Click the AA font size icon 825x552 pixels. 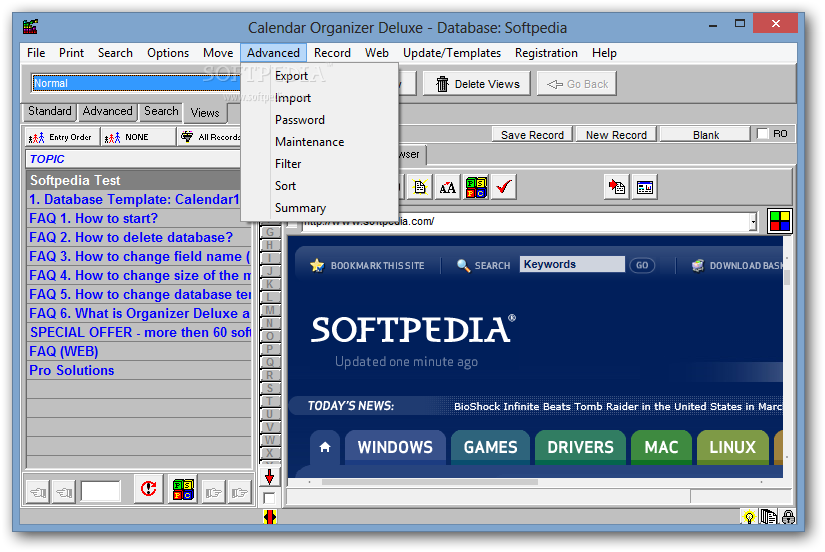448,187
